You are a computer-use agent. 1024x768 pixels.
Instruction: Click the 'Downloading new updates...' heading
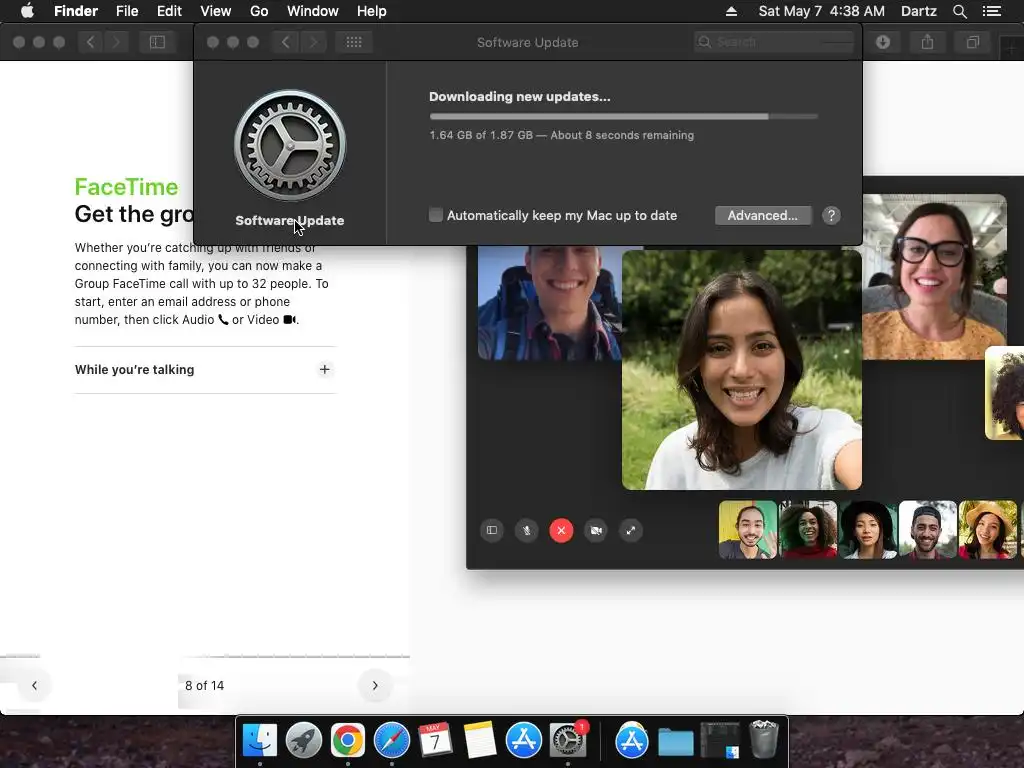pos(520,97)
